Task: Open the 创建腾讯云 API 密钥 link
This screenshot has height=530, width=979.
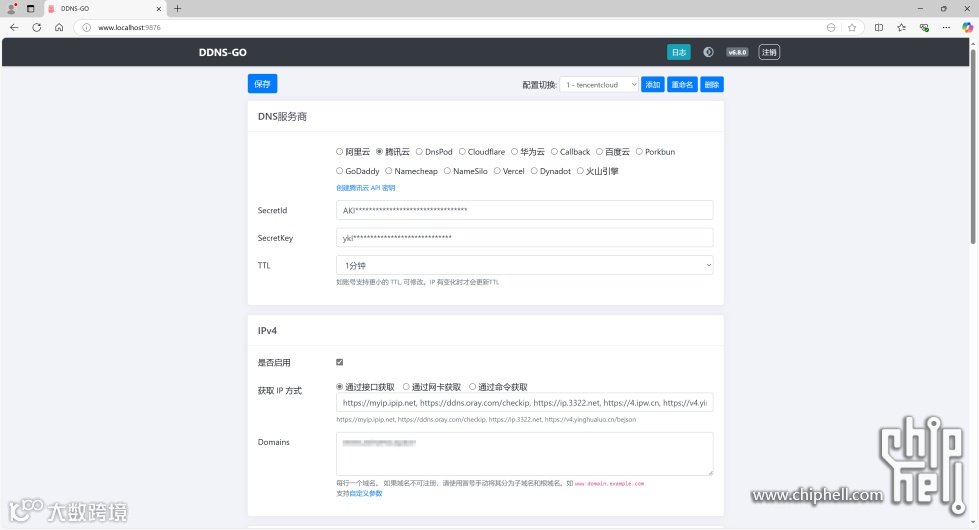Action: (366, 188)
